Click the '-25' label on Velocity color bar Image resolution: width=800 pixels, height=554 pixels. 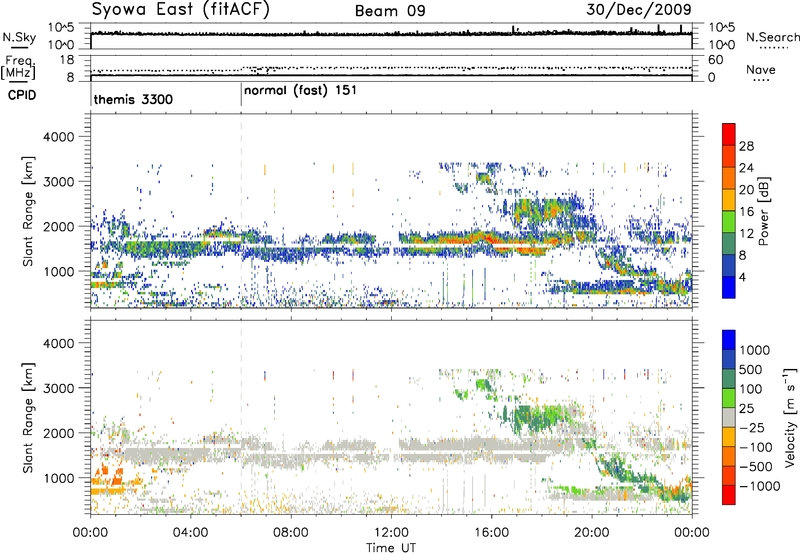752,427
